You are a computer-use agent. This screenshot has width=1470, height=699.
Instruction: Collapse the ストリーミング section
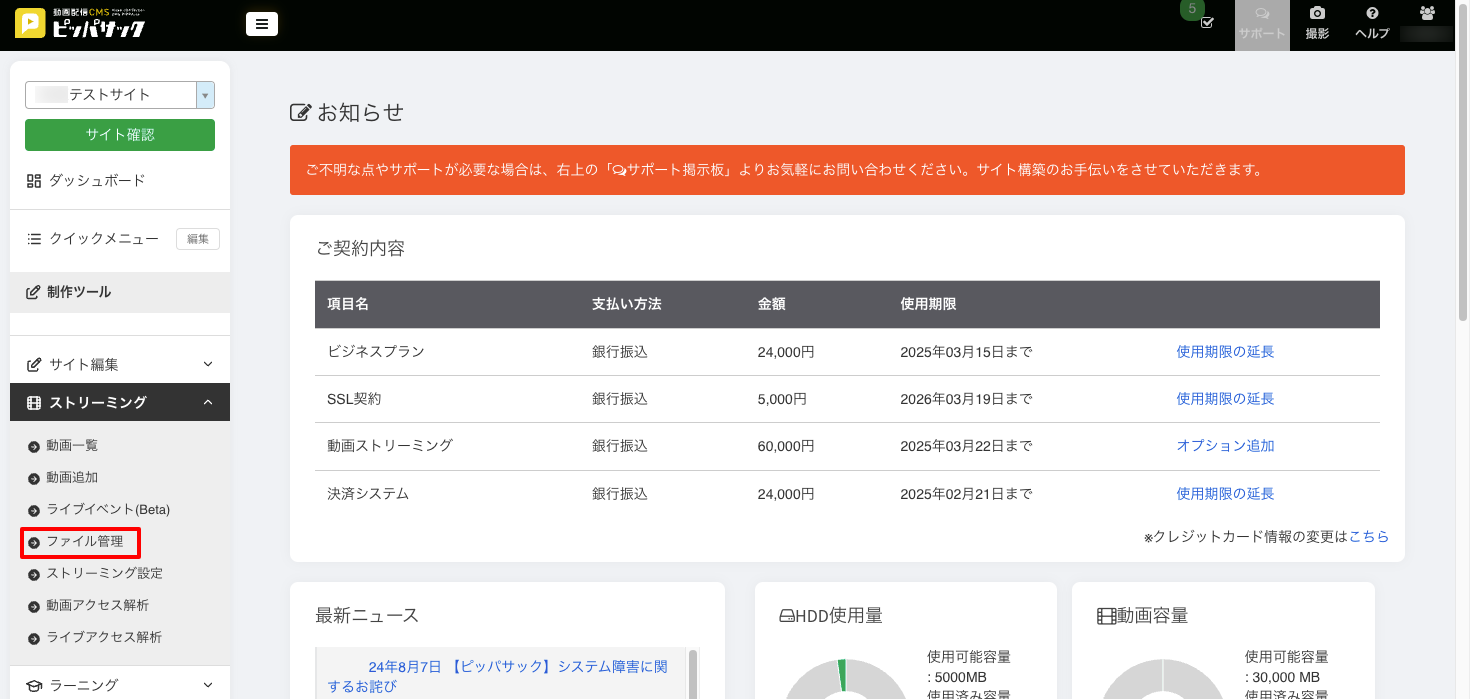point(120,402)
